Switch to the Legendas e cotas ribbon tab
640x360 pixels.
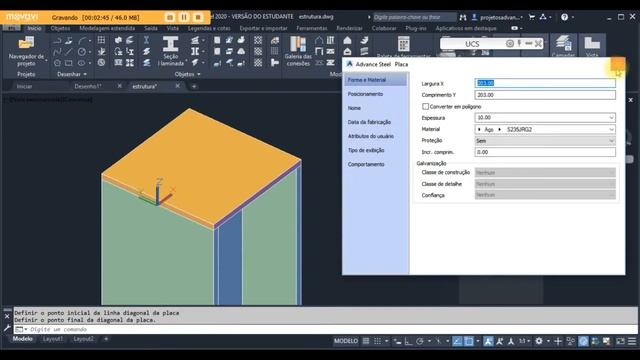(209, 28)
